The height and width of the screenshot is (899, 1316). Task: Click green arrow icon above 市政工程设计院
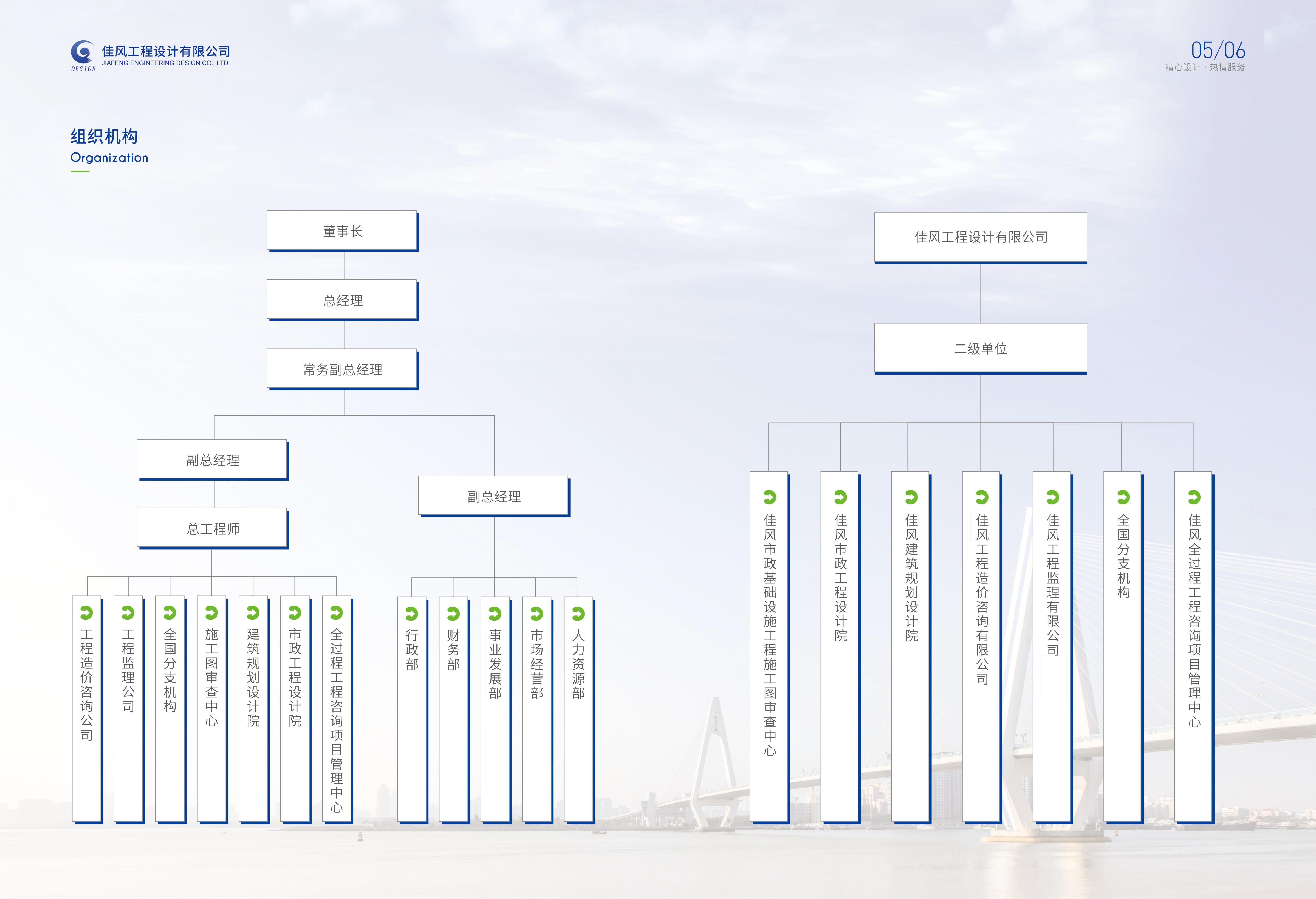[x=295, y=613]
